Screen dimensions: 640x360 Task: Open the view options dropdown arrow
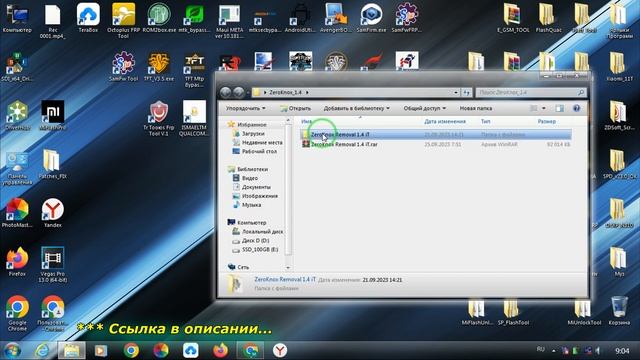(x=544, y=108)
